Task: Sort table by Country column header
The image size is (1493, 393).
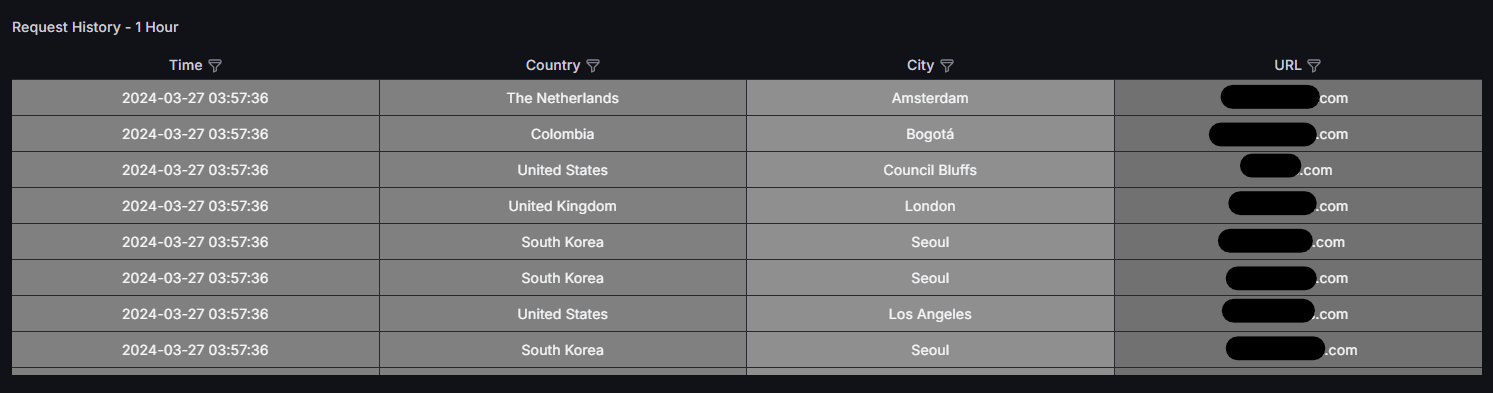Action: point(552,65)
